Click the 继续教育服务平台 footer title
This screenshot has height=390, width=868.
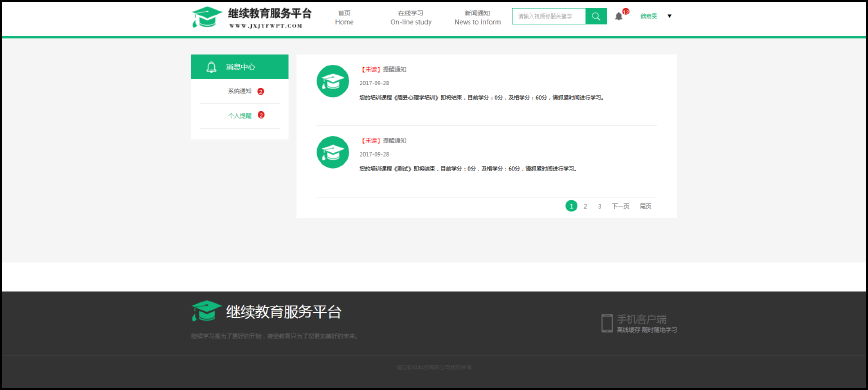284,311
